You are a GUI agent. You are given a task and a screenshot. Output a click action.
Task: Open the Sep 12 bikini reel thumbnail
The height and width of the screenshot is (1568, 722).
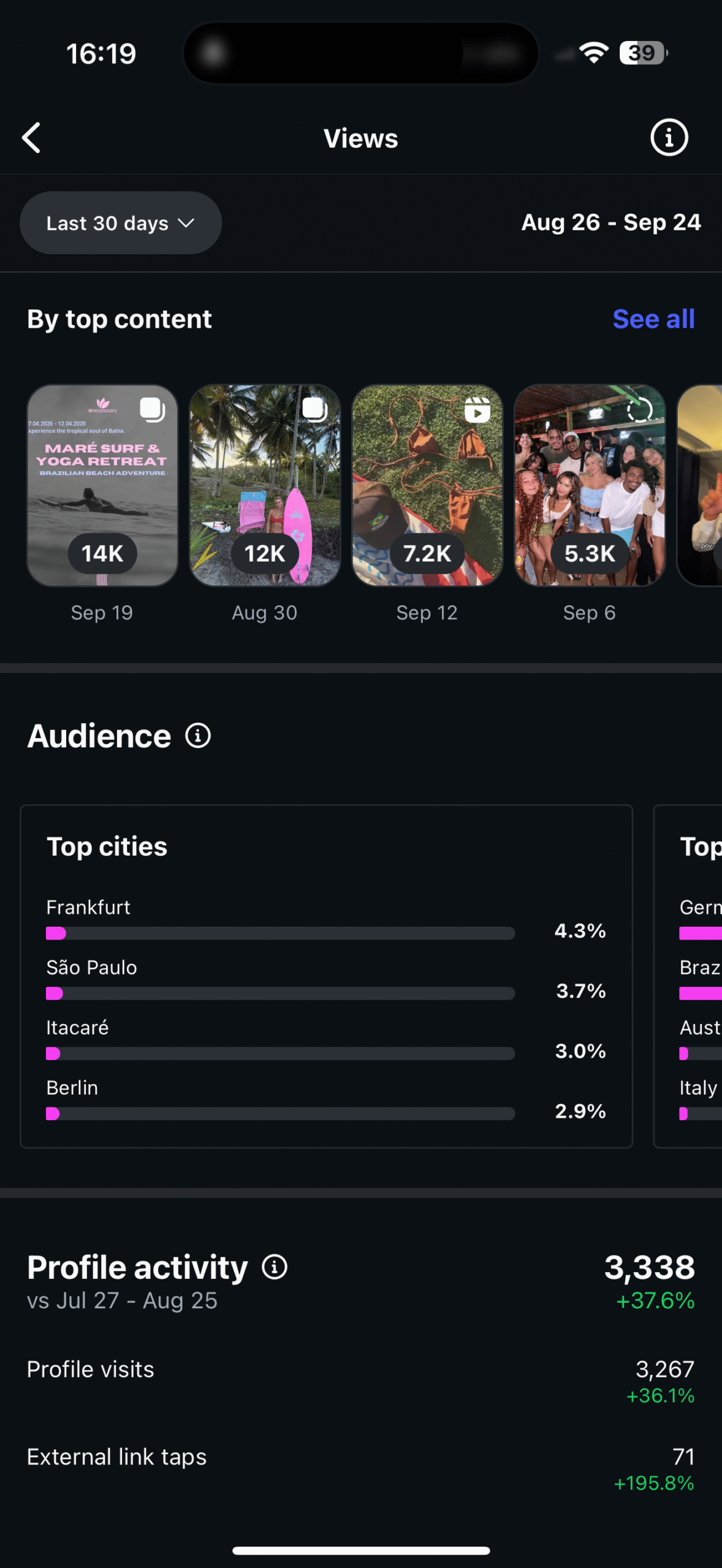point(427,485)
